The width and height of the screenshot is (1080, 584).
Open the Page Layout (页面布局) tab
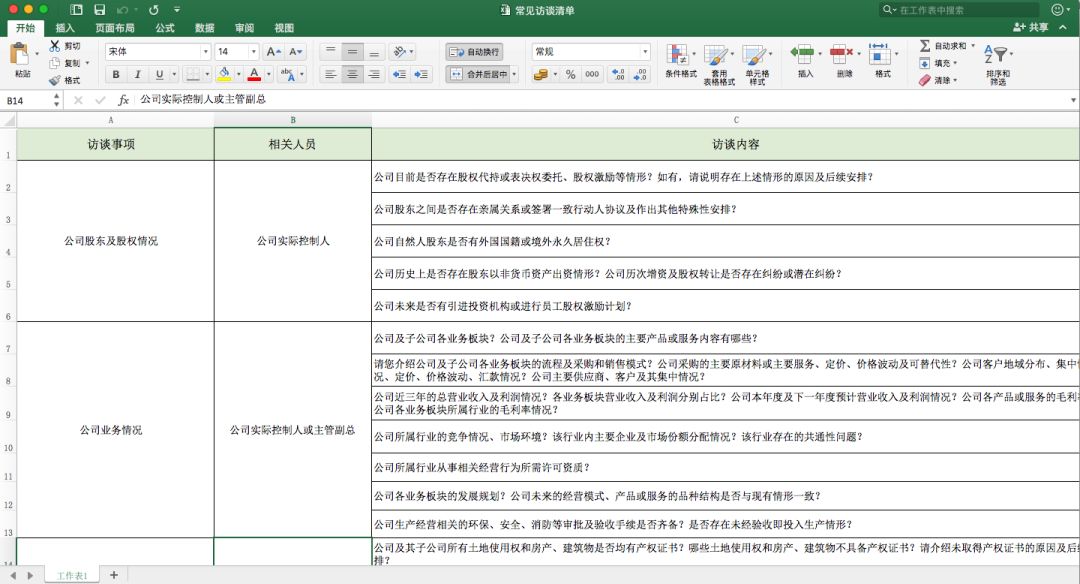(115, 28)
